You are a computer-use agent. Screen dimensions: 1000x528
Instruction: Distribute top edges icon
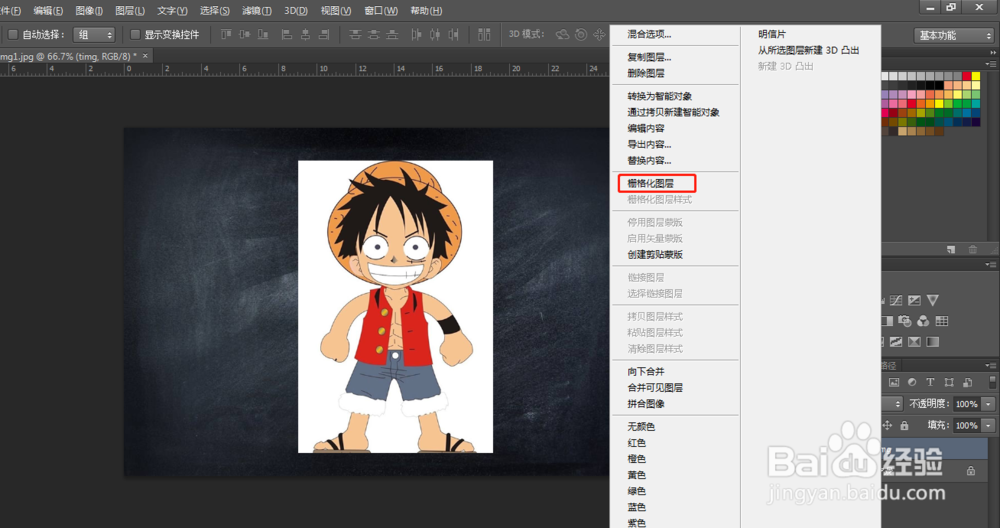pyautogui.click(x=355, y=34)
